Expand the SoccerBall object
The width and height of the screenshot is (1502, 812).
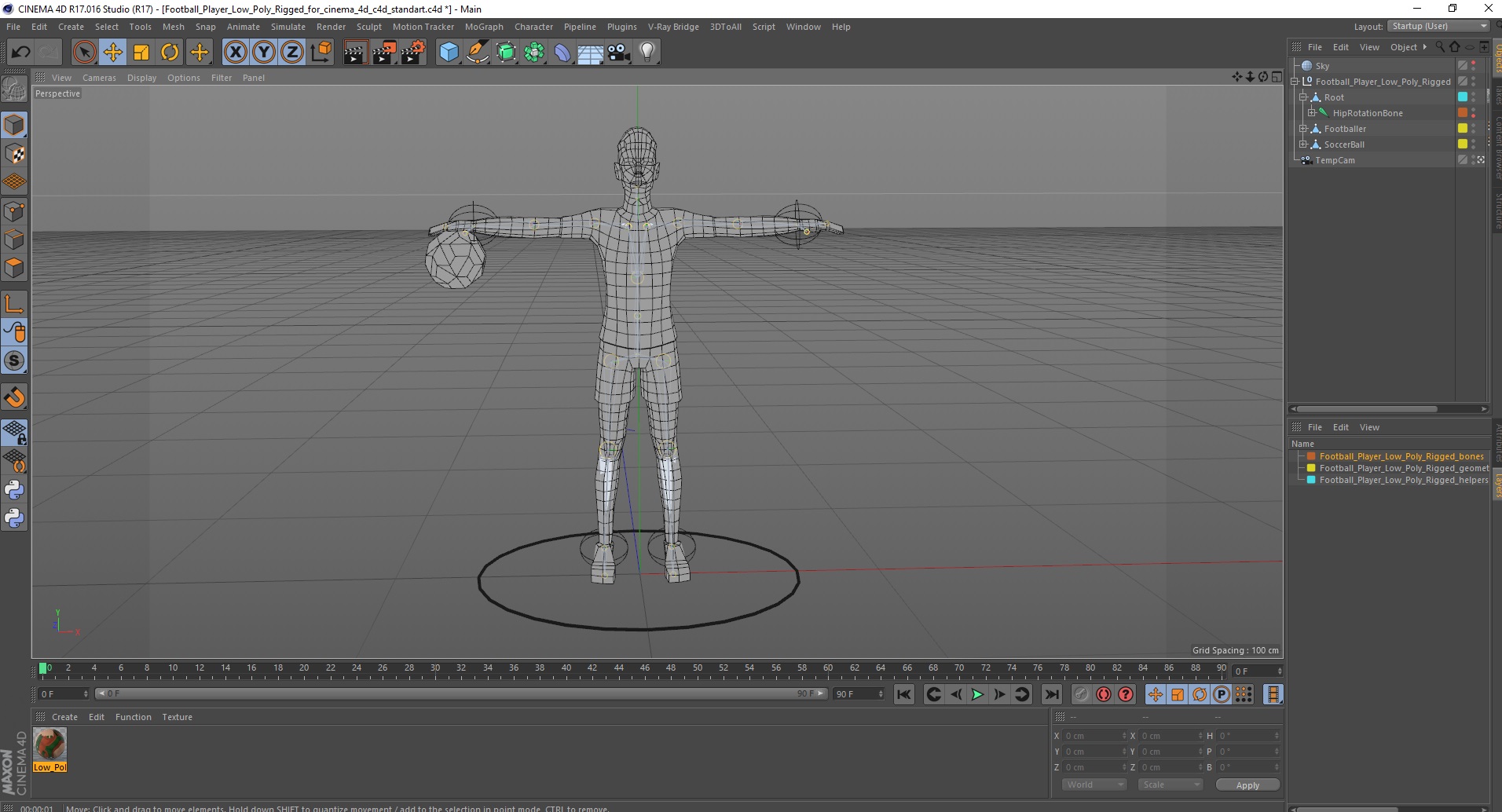coord(1303,144)
